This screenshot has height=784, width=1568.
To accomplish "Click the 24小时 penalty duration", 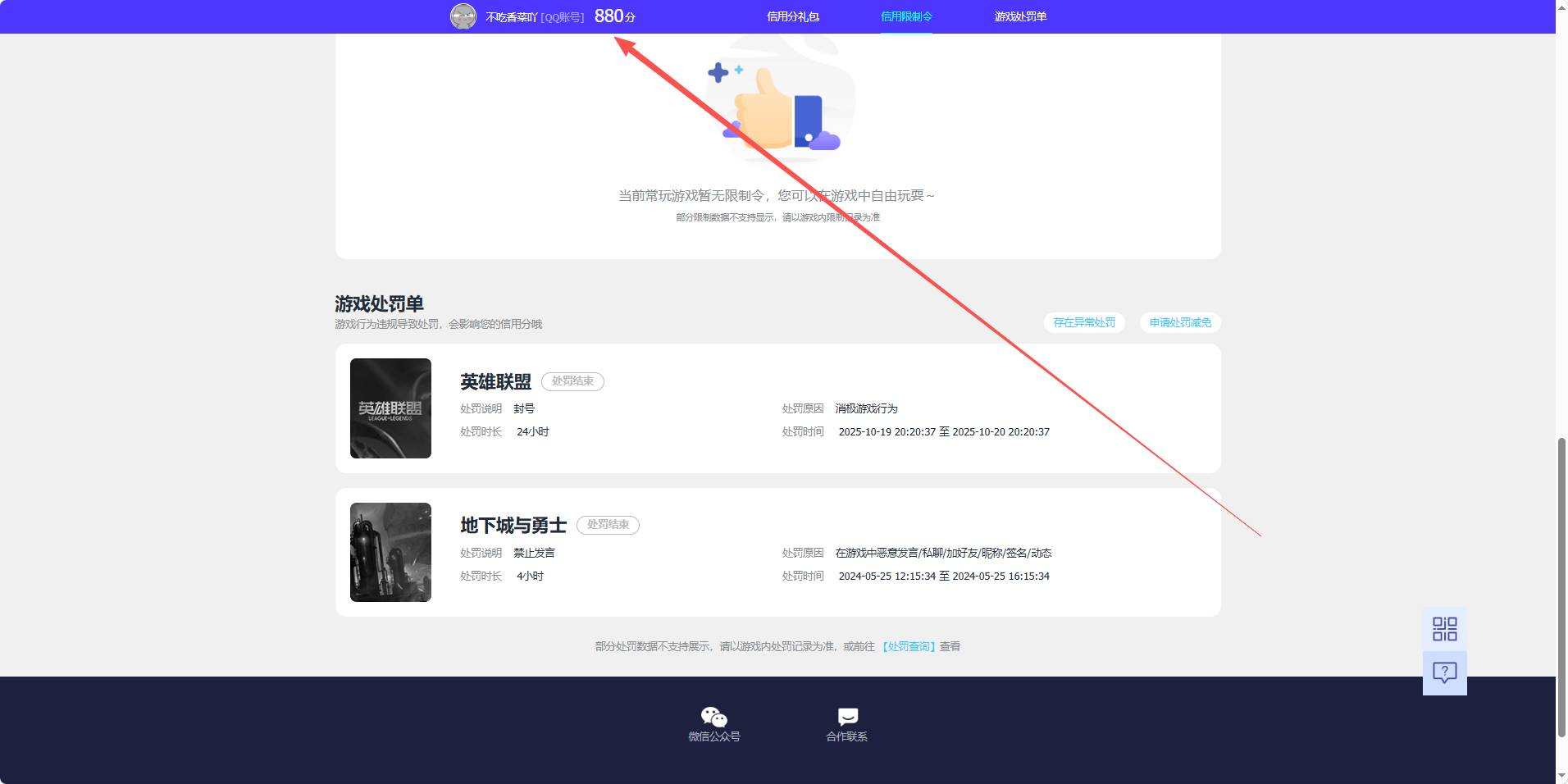I will point(532,431).
